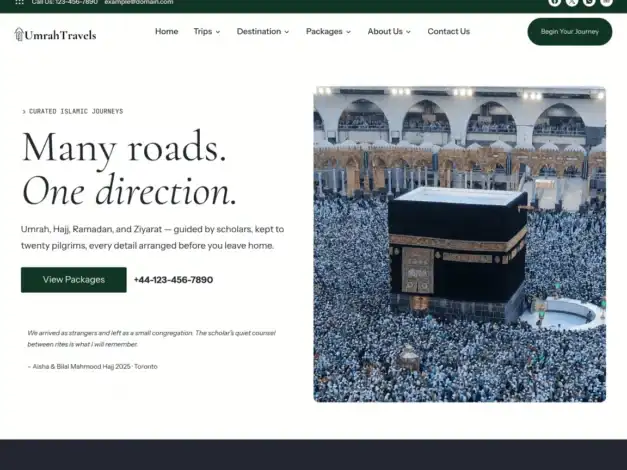Go to the Home menu item
The width and height of the screenshot is (627, 470).
(x=166, y=31)
